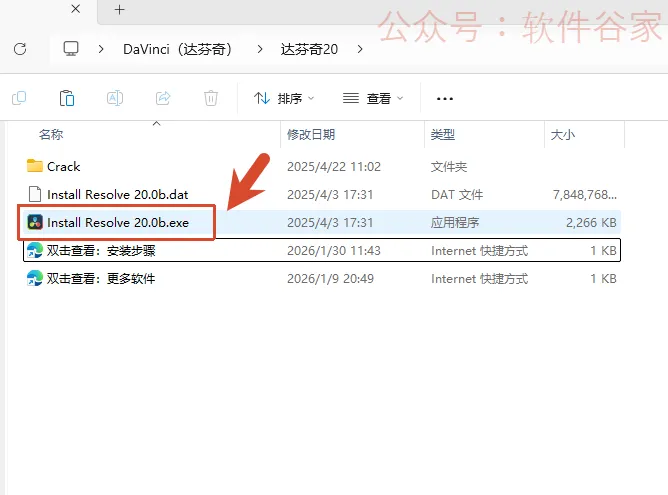
Task: Click the 达芬奇20 breadcrumb segment
Action: point(309,49)
